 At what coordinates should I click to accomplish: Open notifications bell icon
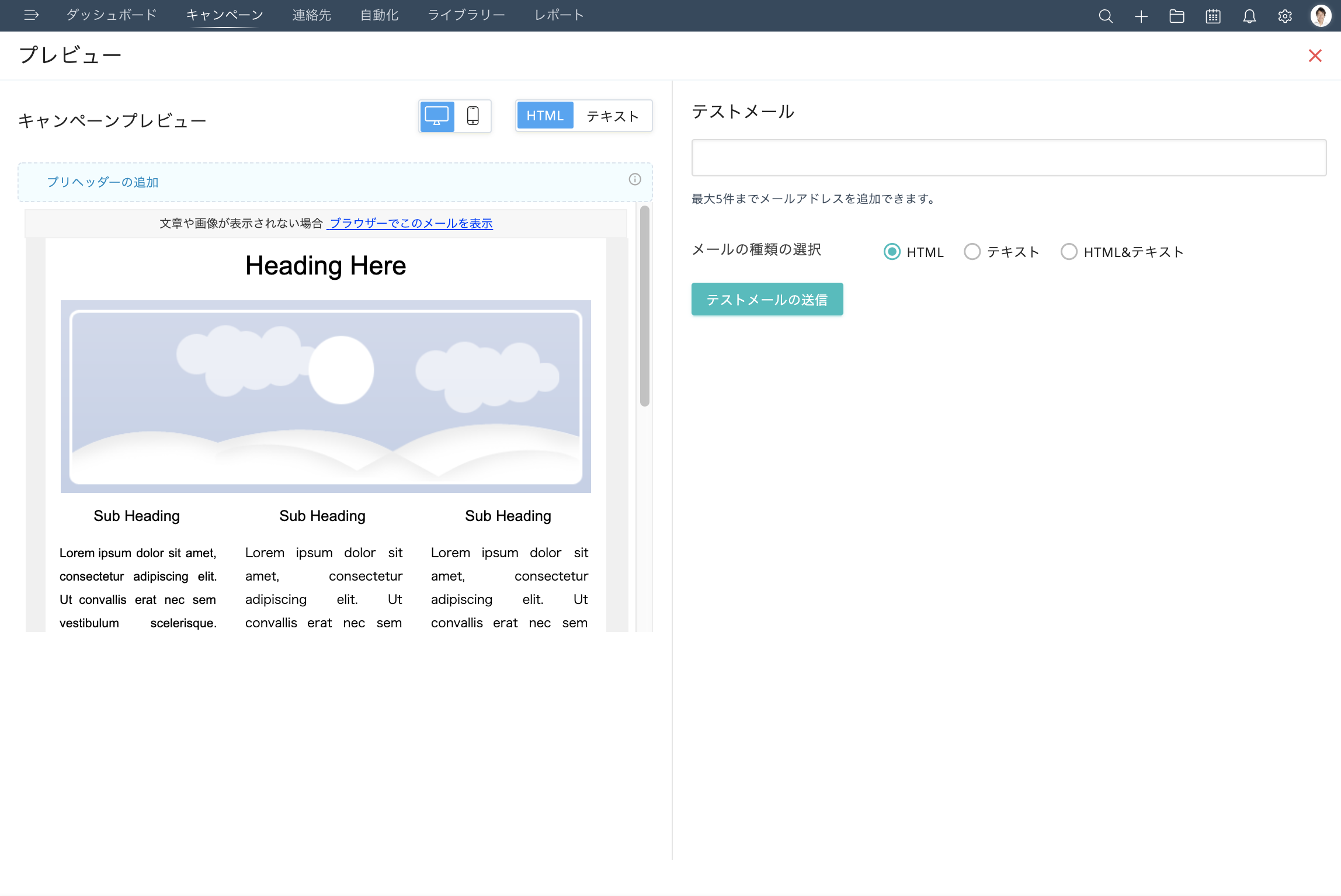[1249, 16]
